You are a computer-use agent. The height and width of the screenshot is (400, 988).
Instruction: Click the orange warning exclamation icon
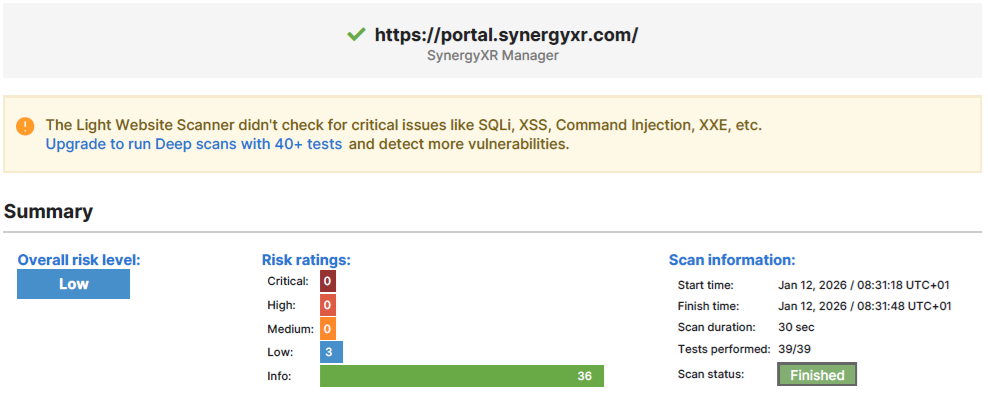pyautogui.click(x=25, y=126)
